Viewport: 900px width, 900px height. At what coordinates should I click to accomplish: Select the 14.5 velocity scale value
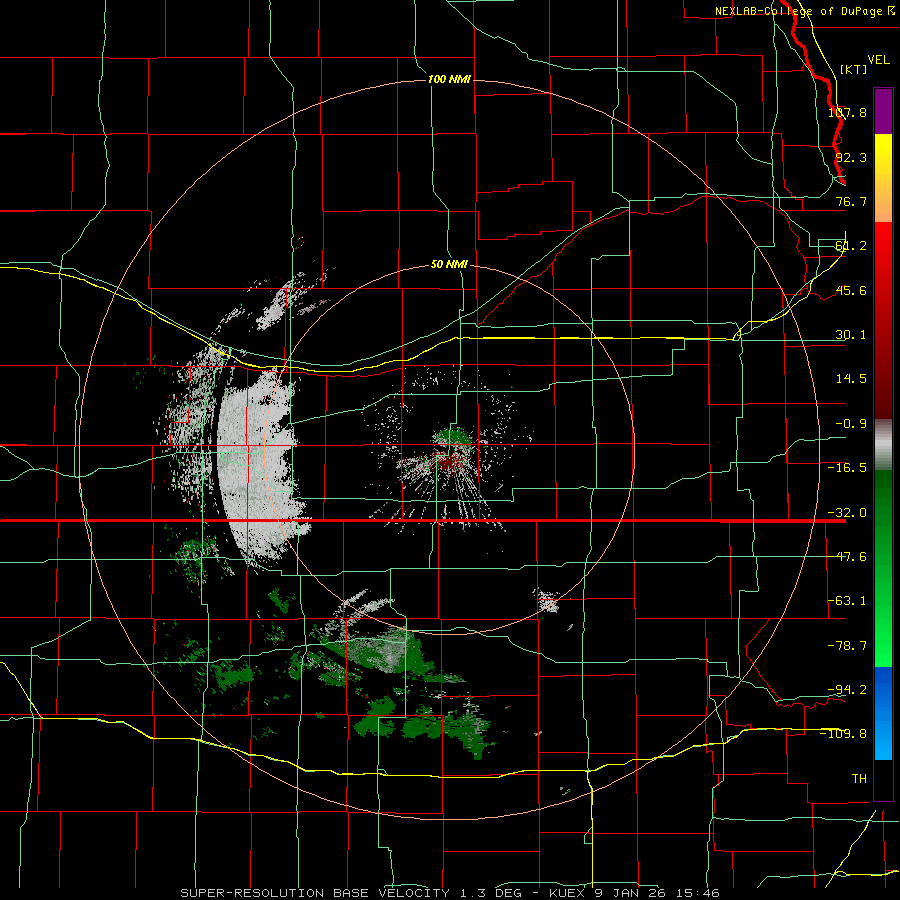click(x=851, y=379)
